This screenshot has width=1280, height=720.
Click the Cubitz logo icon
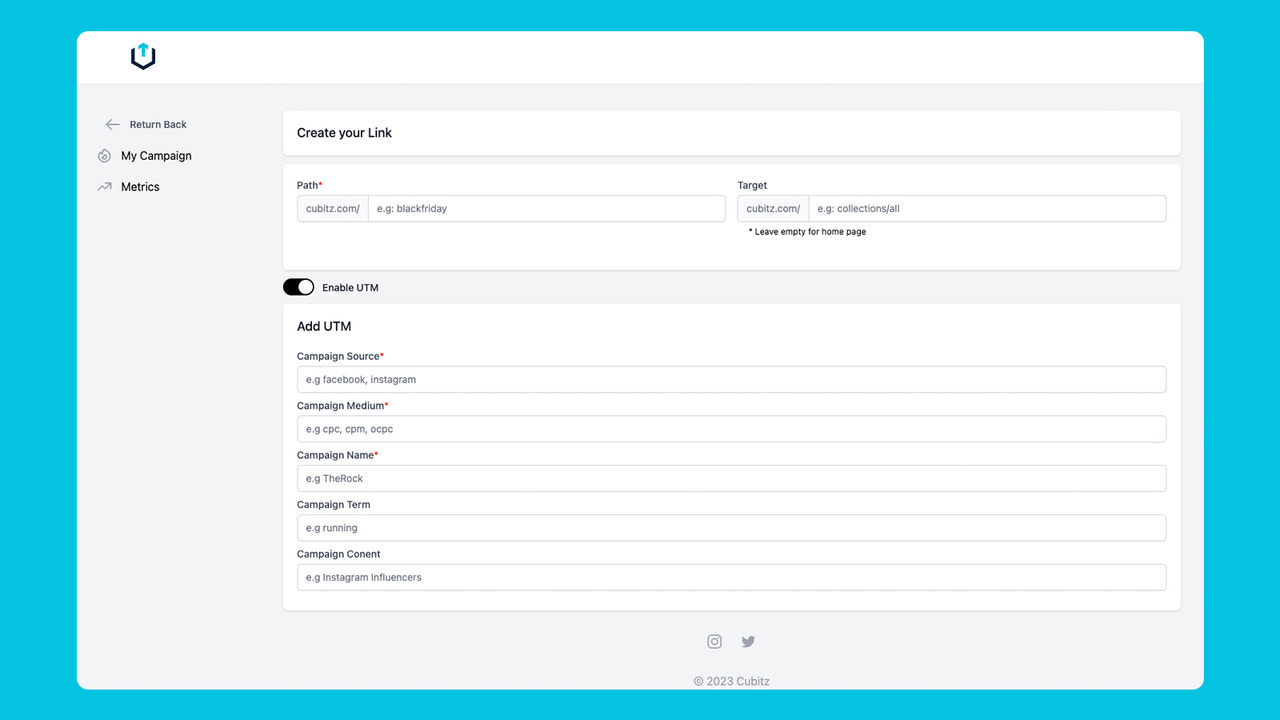(143, 57)
